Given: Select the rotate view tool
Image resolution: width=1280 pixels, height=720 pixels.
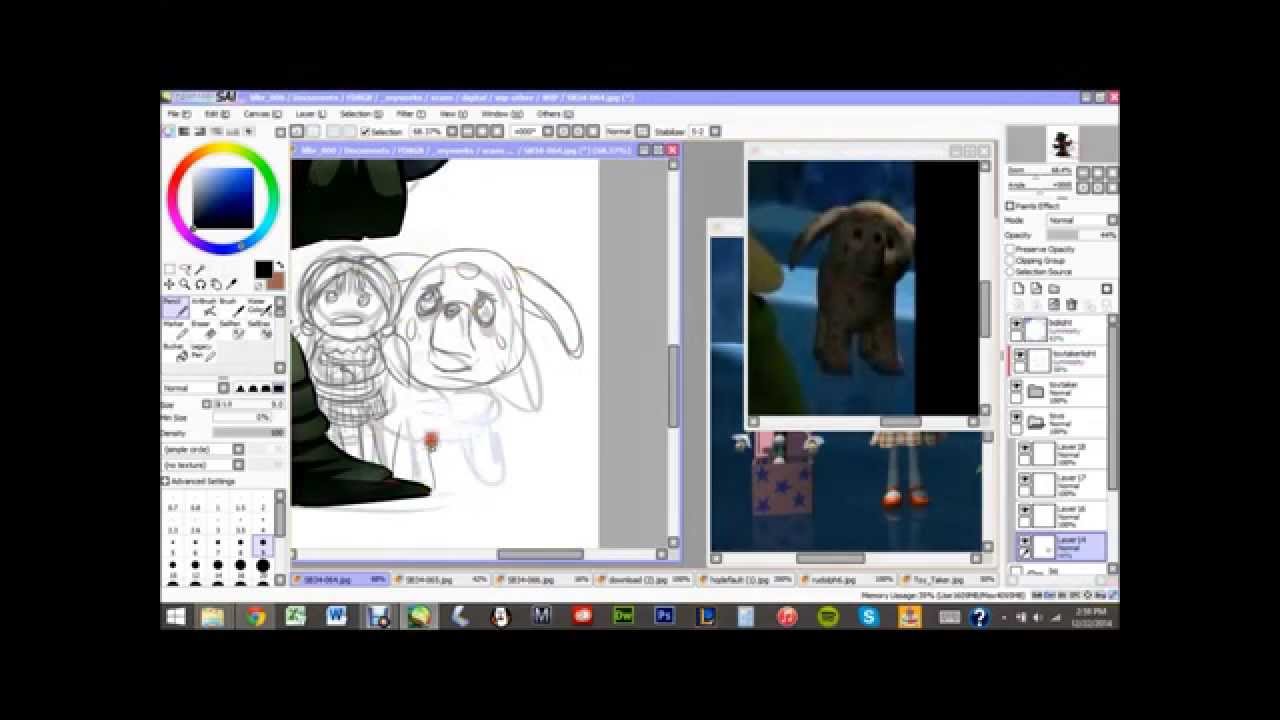Looking at the screenshot, I should (200, 284).
